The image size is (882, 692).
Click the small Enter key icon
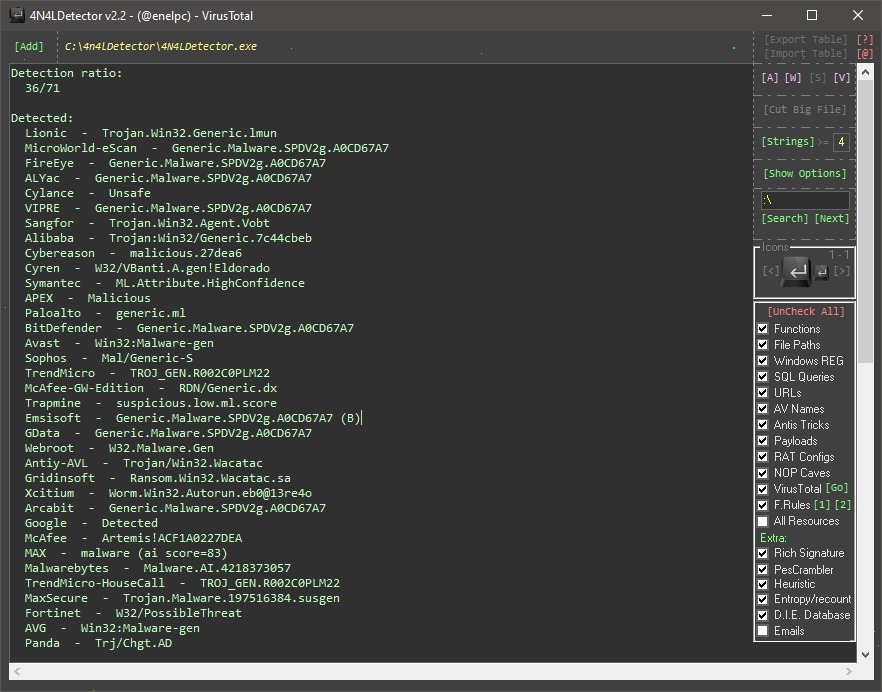(x=822, y=273)
